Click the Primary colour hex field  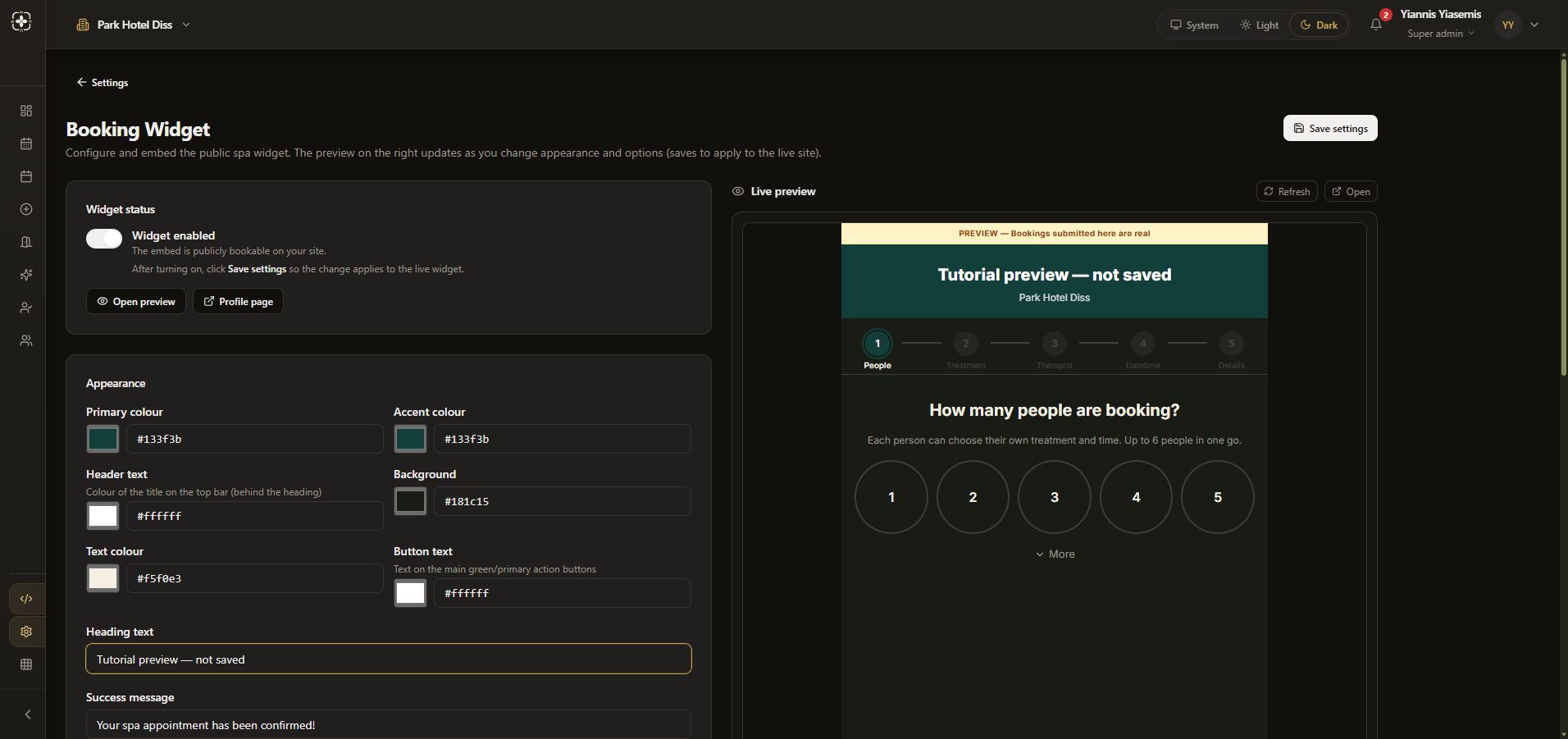(255, 439)
